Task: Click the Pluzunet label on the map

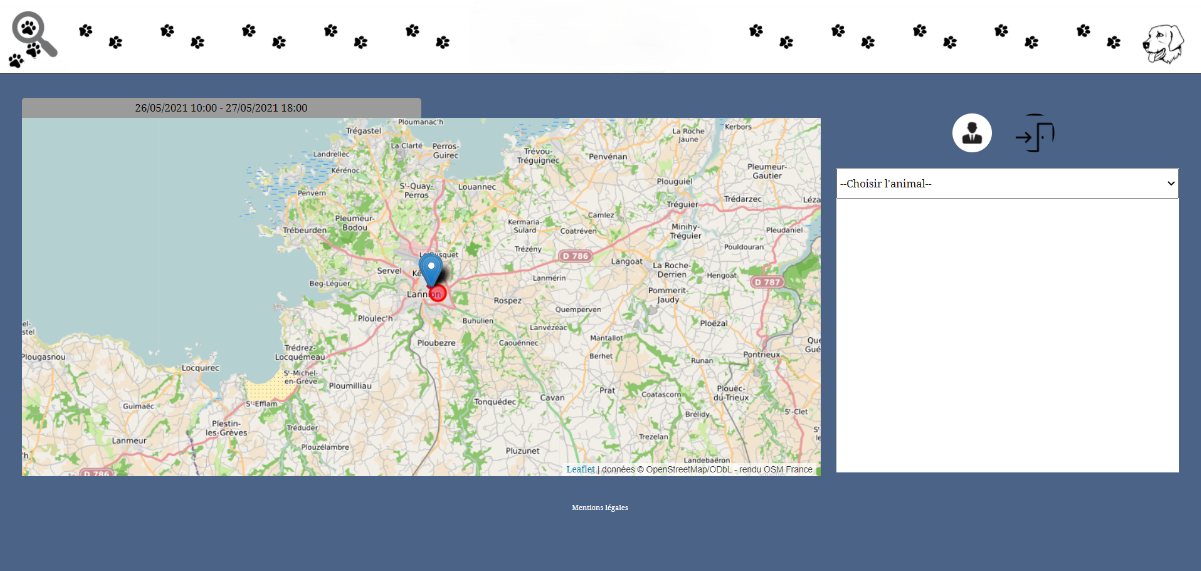Action: [x=523, y=450]
